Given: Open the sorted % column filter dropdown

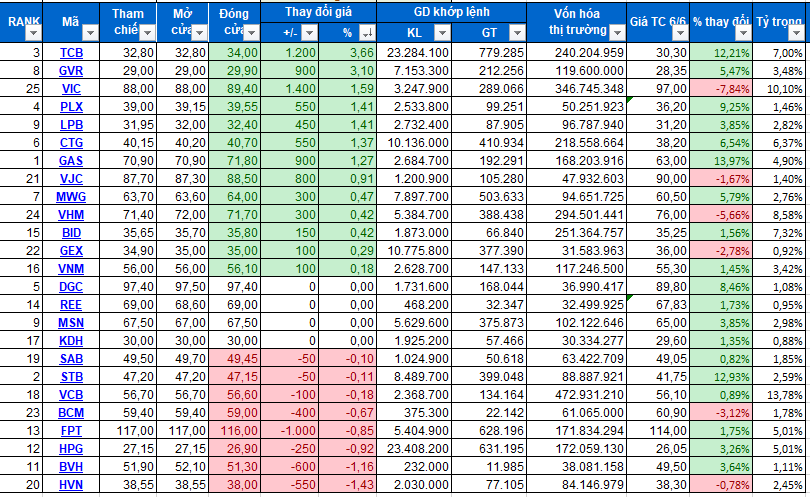Looking at the screenshot, I should click(367, 34).
